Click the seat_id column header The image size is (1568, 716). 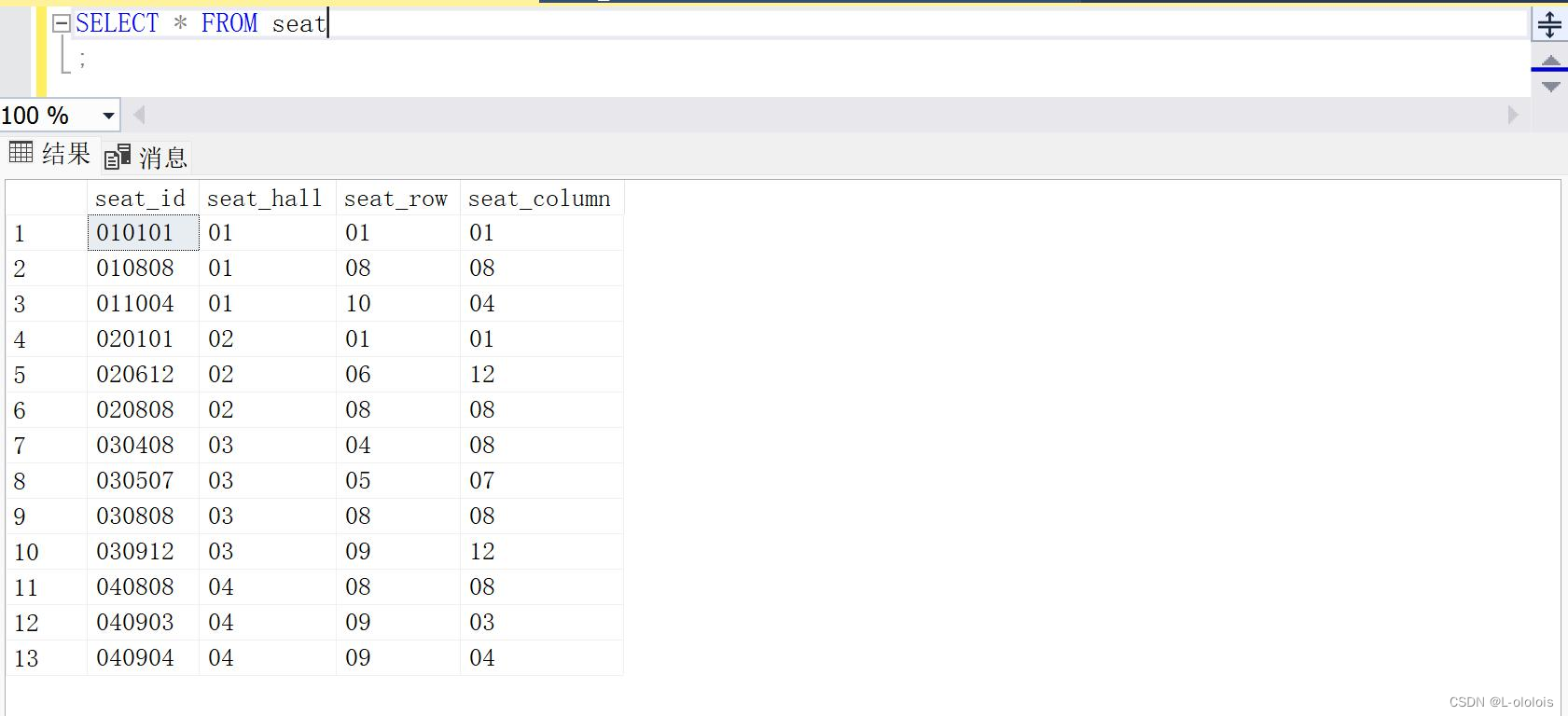(143, 199)
